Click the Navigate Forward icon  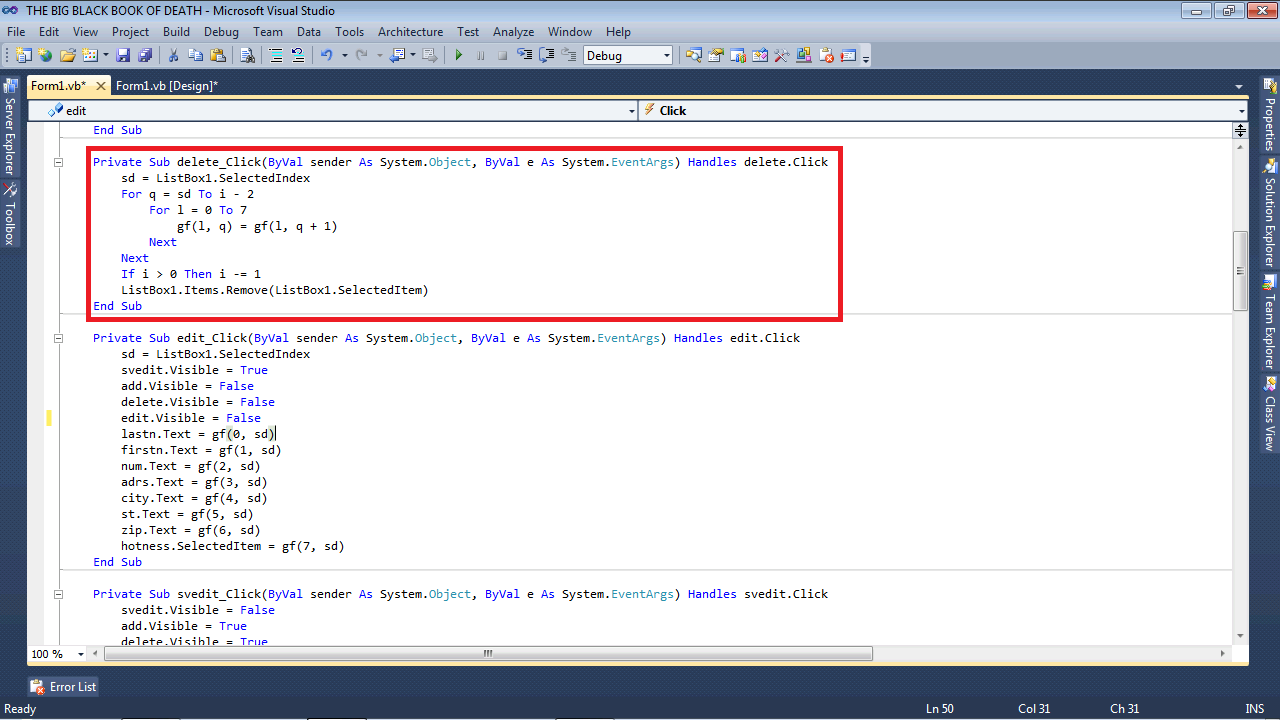[x=430, y=55]
